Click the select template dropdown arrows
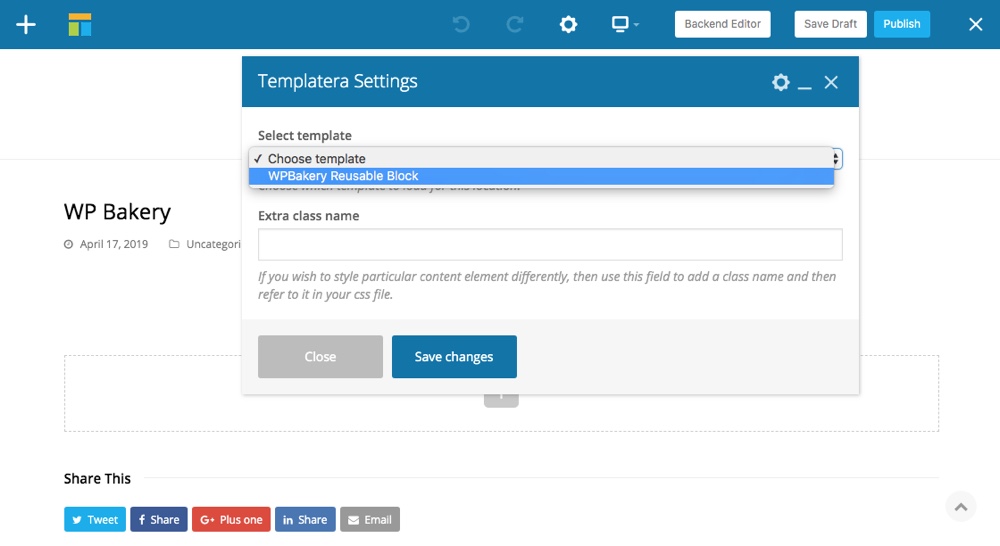 (836, 158)
